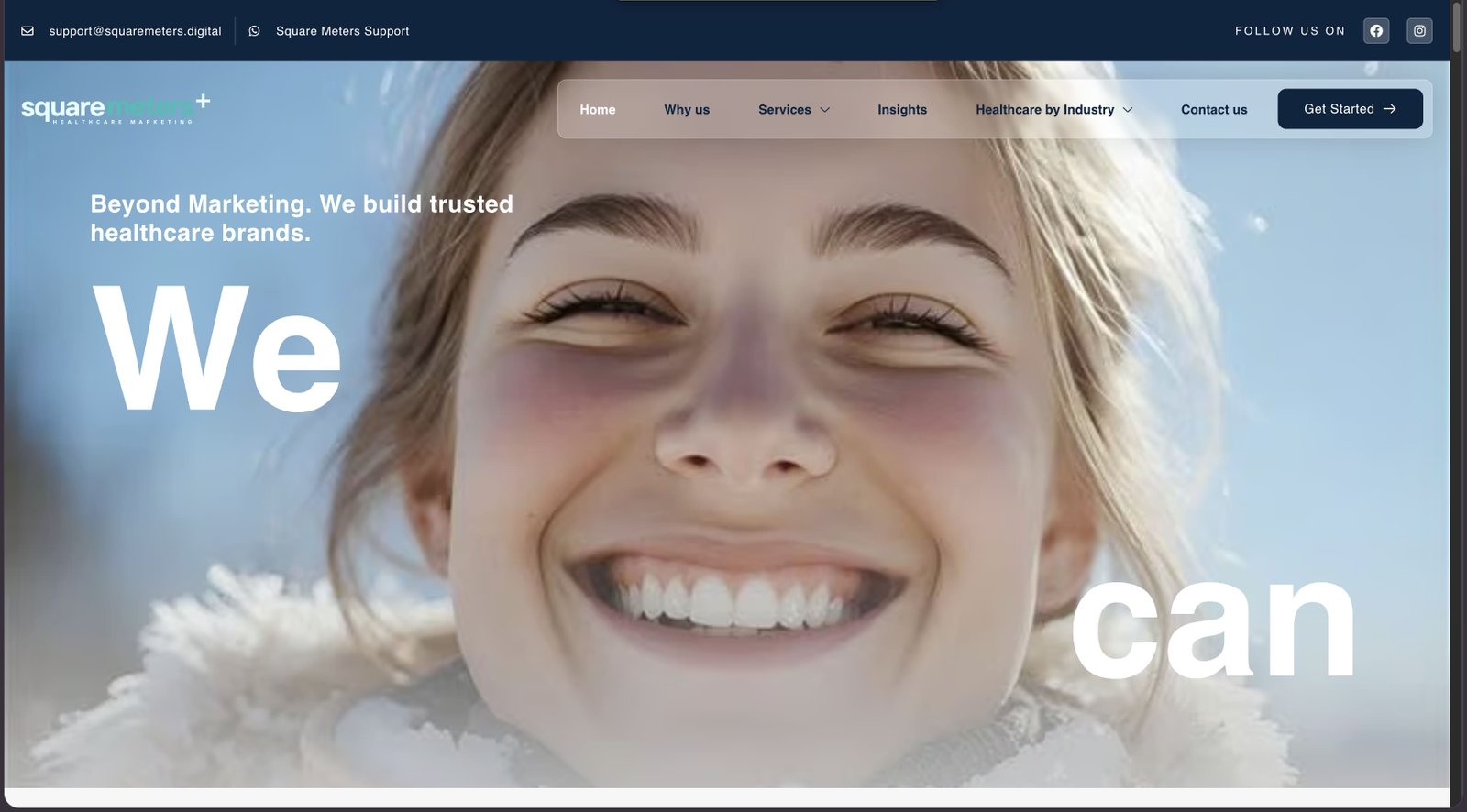Click the WhatsApp support icon
Screen dimensions: 1467x812
click(x=254, y=30)
